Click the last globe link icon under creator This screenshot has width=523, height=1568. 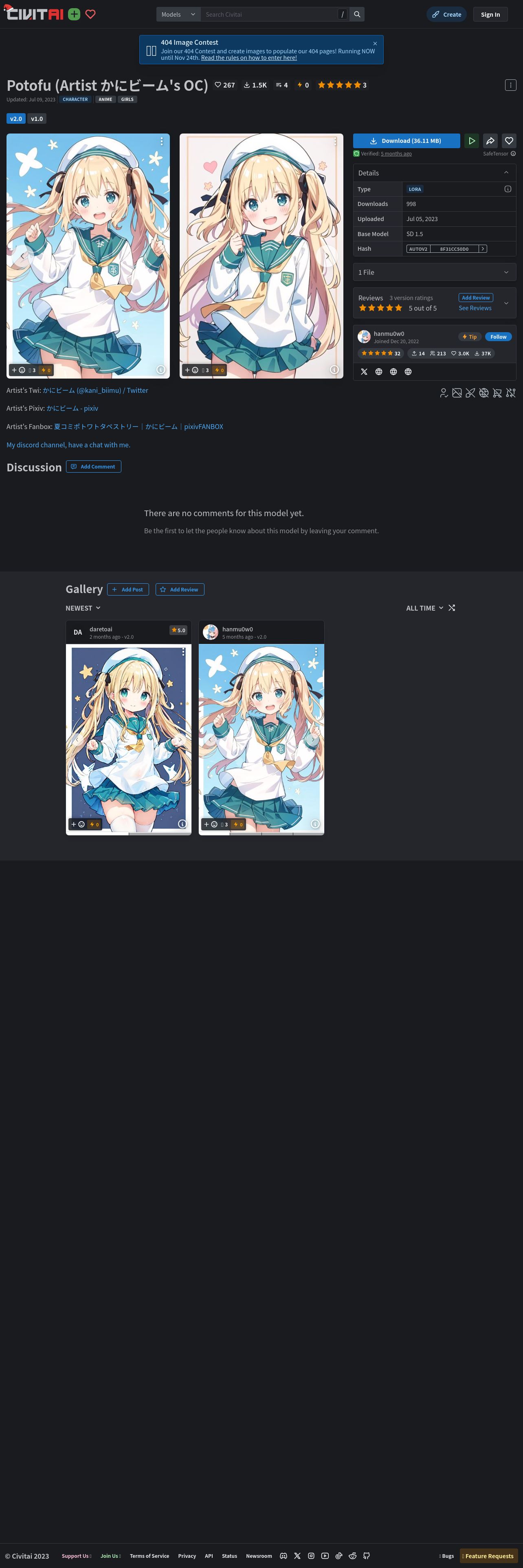click(408, 371)
